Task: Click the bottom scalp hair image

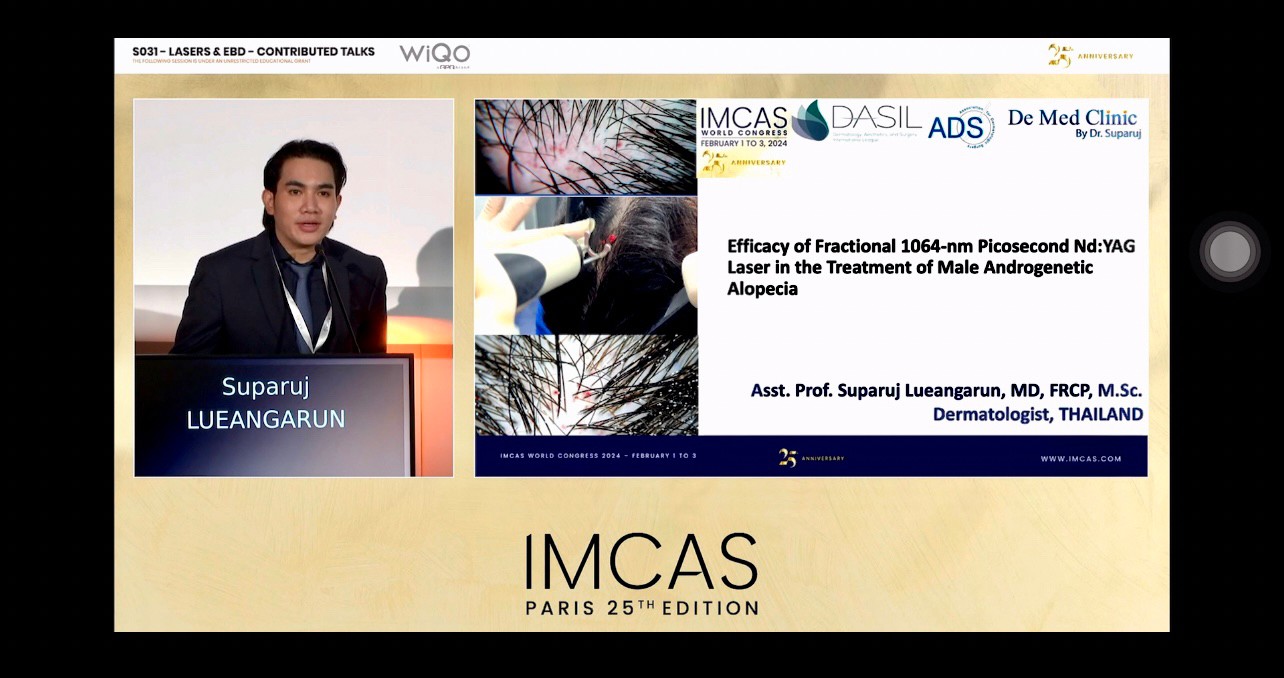Action: click(x=585, y=385)
